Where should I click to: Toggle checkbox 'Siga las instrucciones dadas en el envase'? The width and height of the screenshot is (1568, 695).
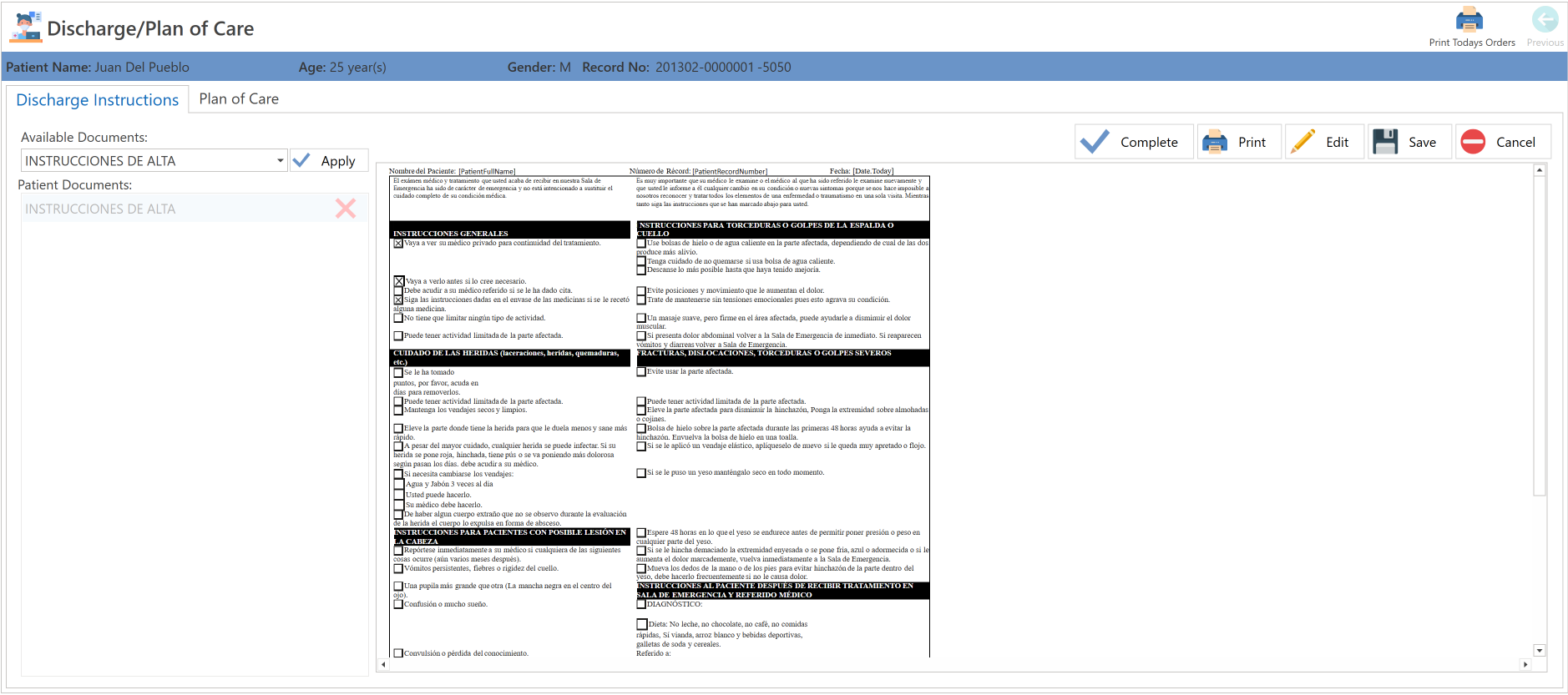[398, 300]
